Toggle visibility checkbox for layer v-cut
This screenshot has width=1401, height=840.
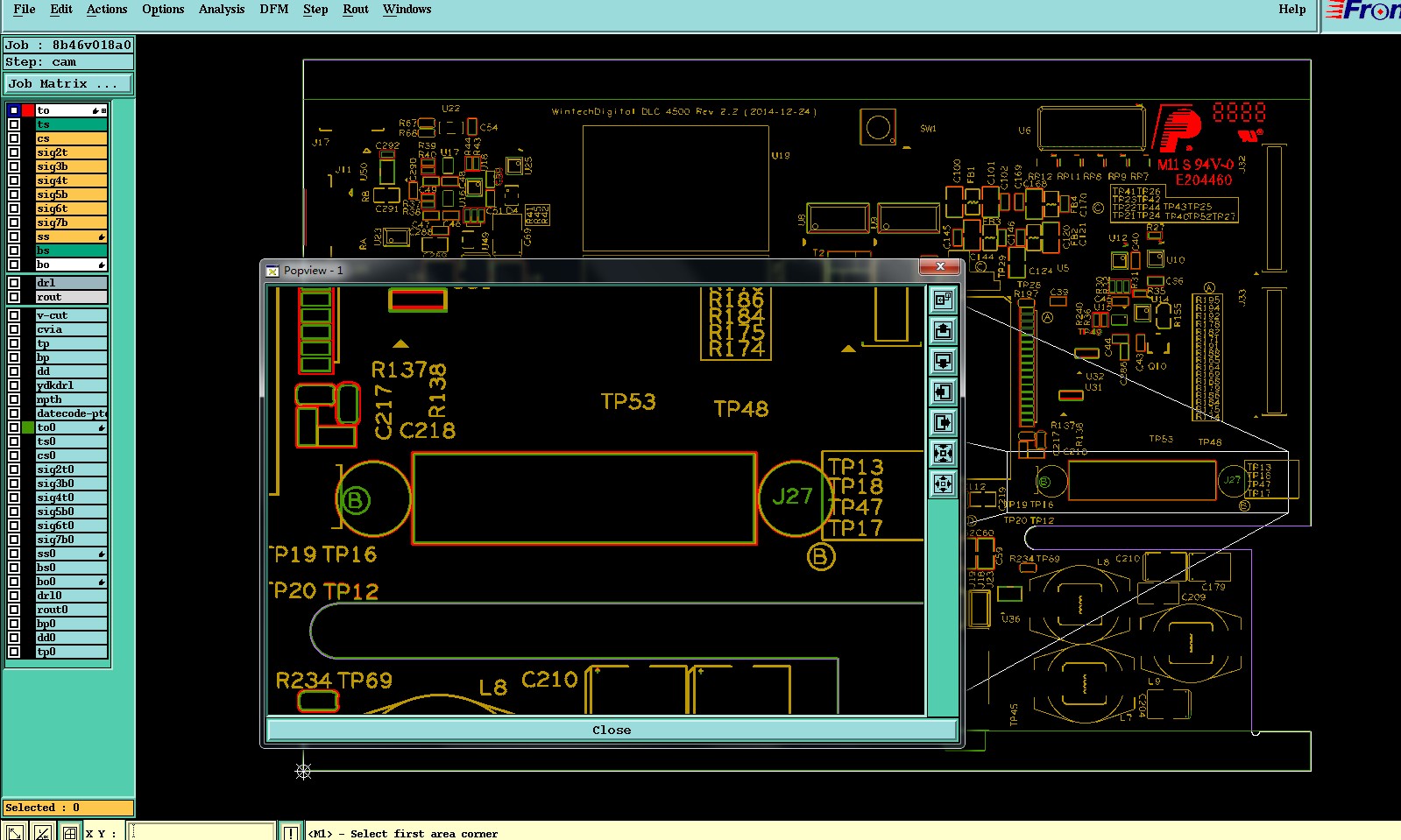coord(14,315)
